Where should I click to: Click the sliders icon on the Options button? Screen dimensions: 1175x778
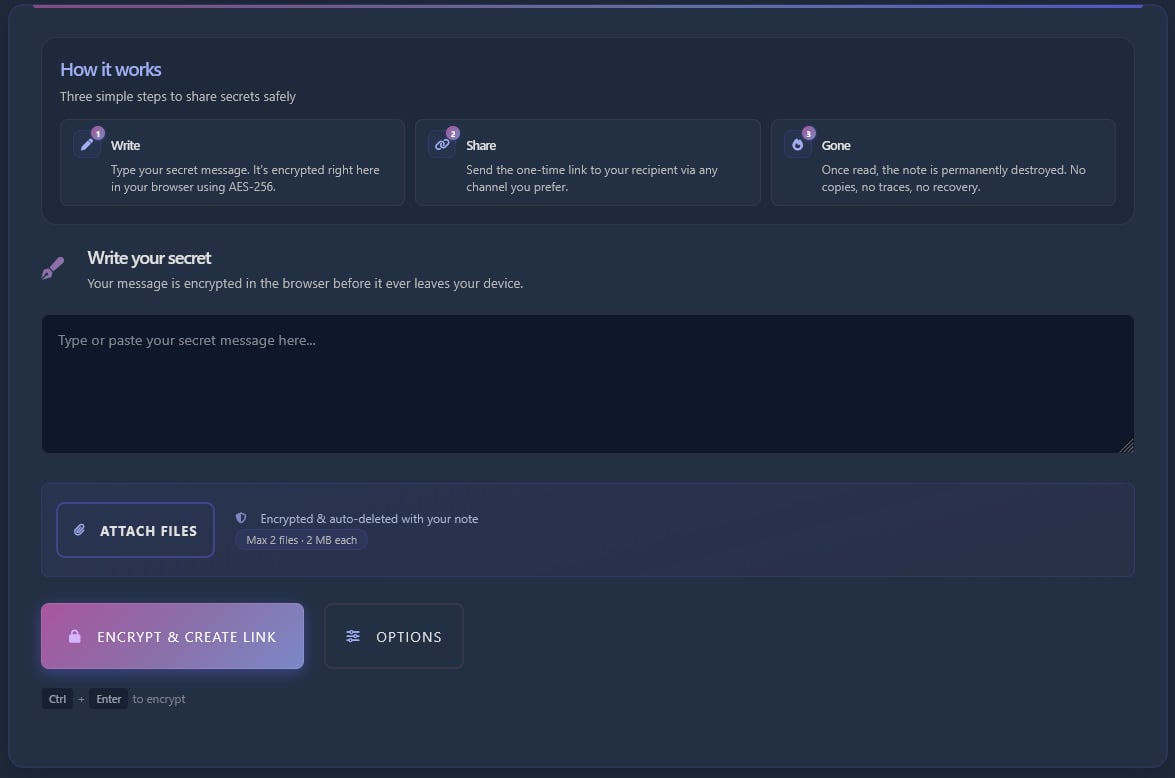[351, 636]
